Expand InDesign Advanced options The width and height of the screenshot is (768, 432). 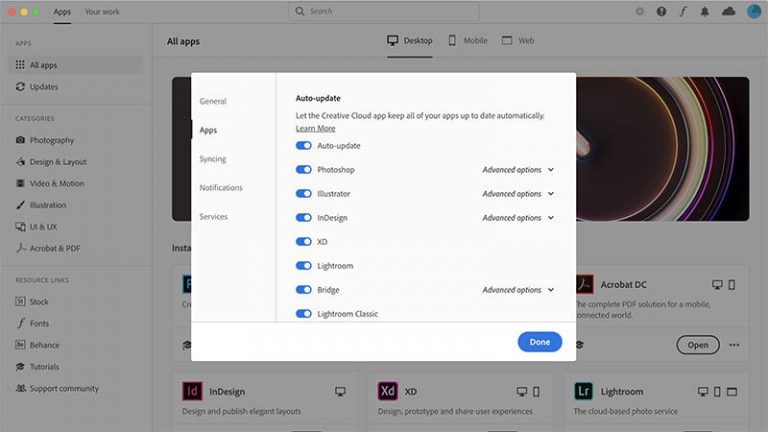click(518, 217)
